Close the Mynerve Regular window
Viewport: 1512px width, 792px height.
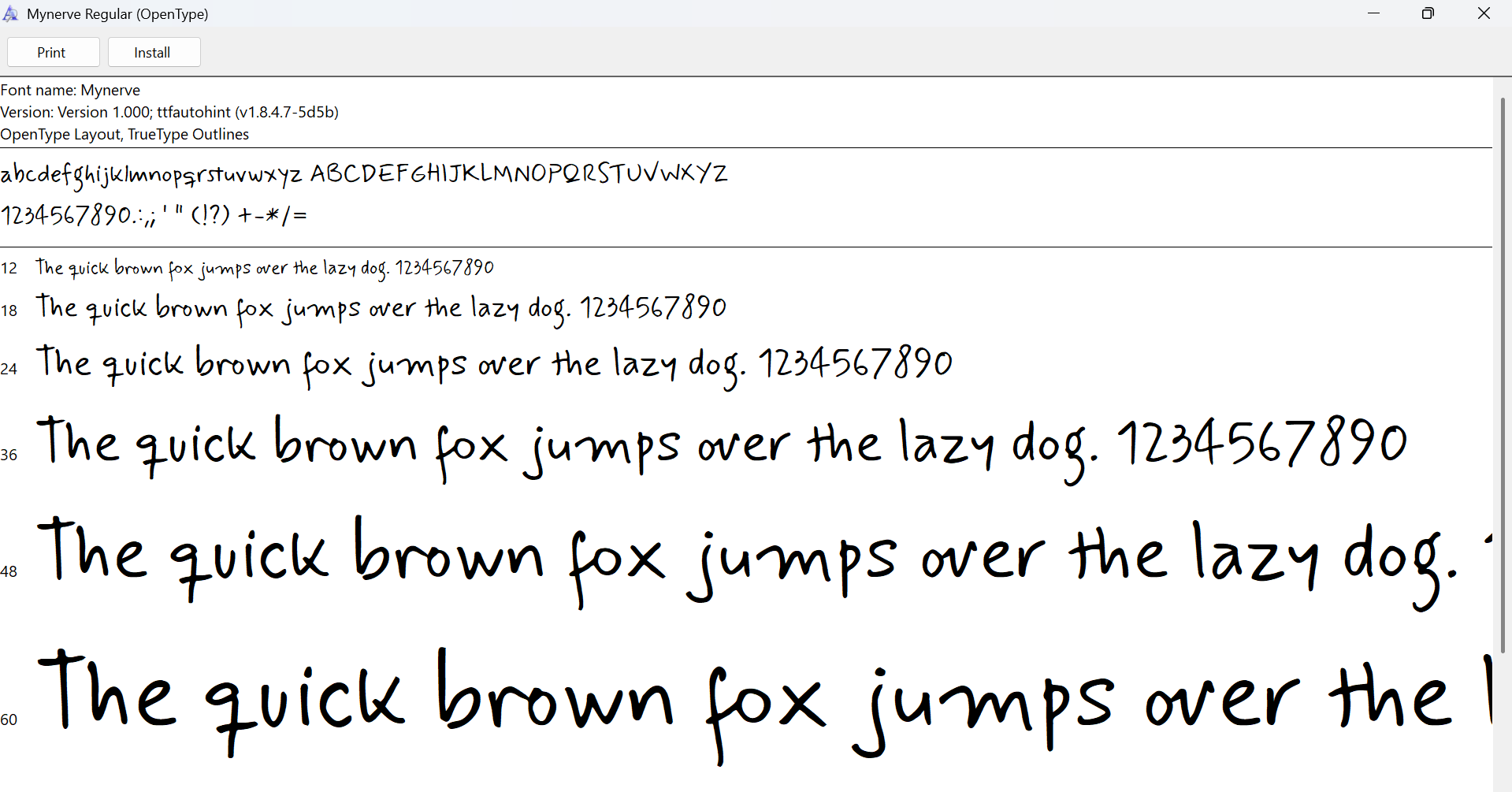[x=1484, y=13]
